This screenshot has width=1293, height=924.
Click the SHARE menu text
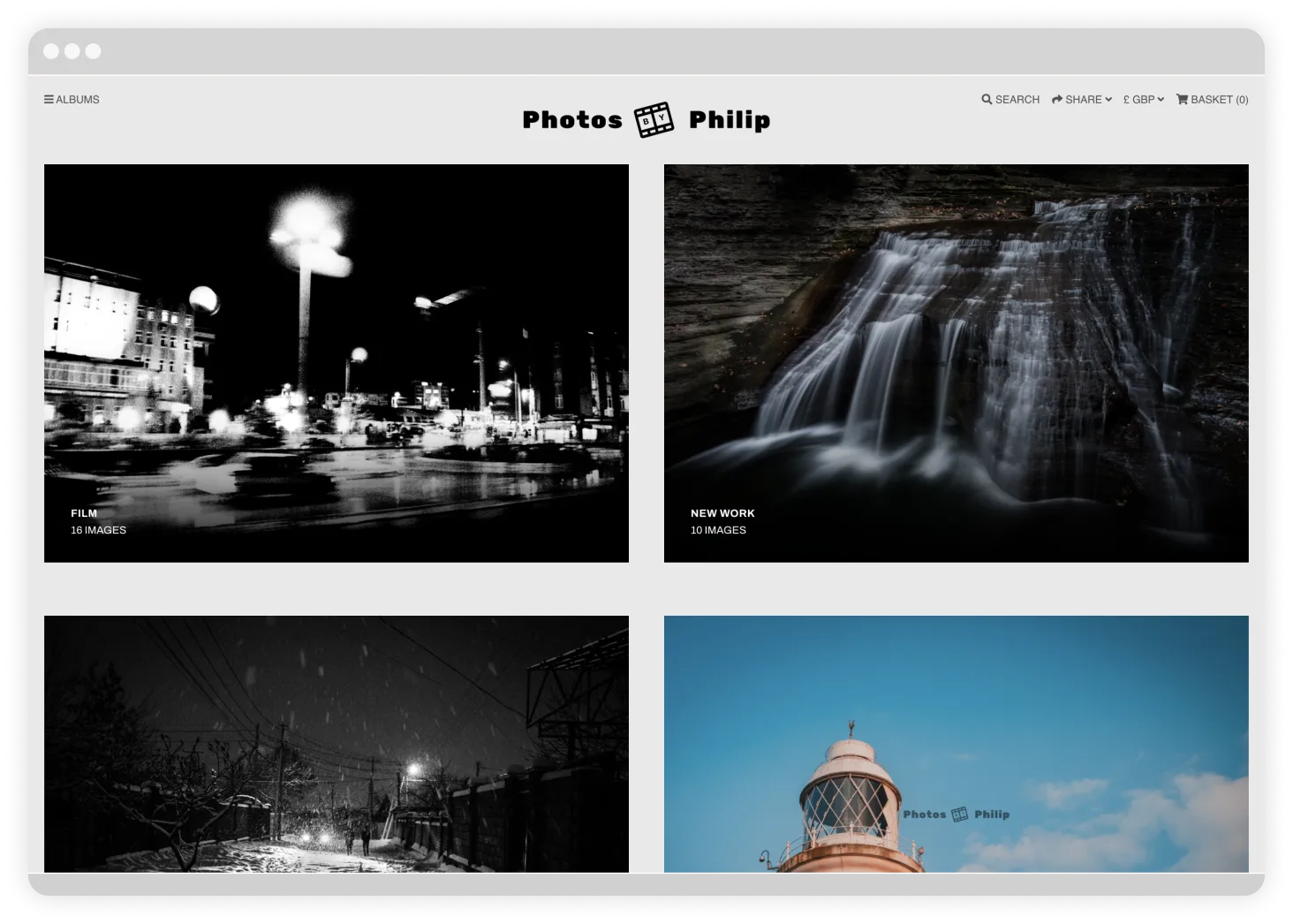(x=1084, y=100)
